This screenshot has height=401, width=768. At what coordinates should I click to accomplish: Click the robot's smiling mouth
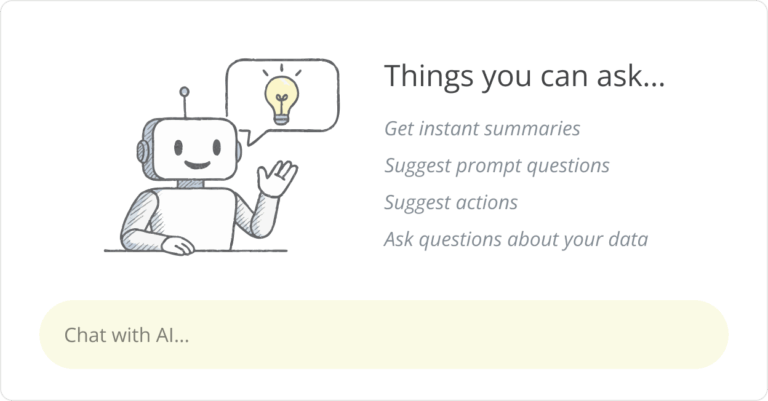(x=196, y=164)
